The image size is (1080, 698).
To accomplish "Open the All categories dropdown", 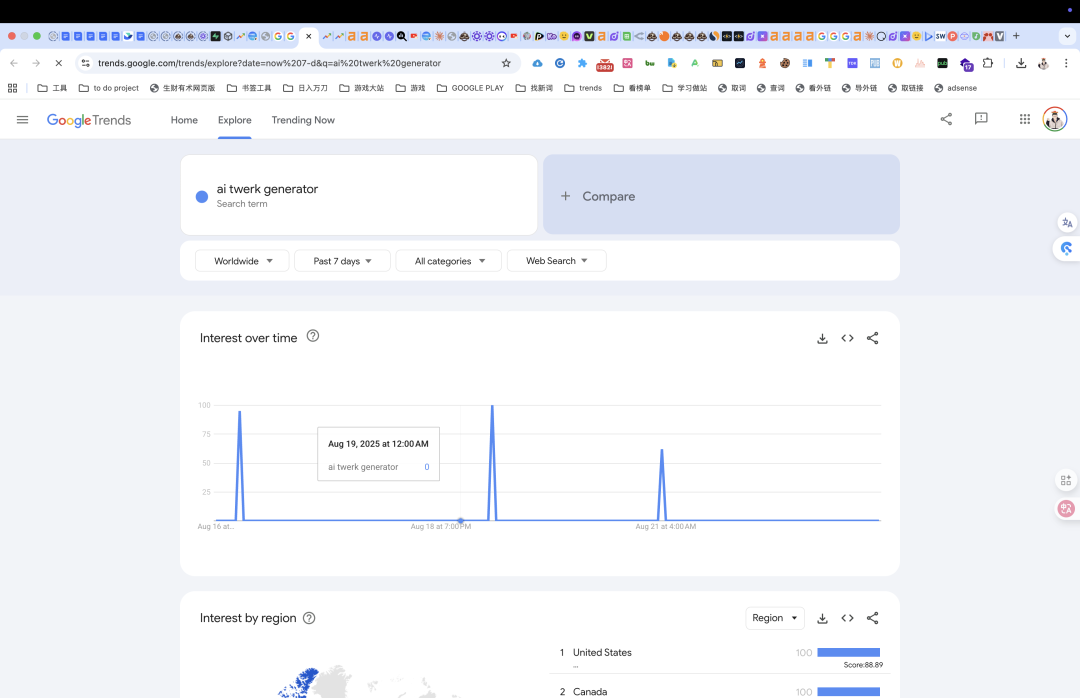I will point(448,260).
